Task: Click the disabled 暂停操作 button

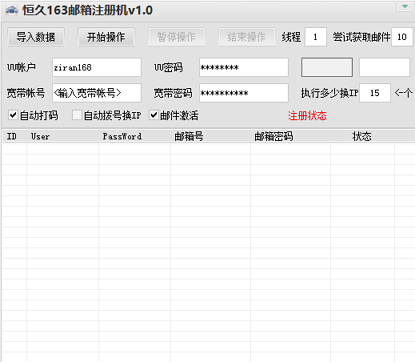Action: click(x=176, y=37)
